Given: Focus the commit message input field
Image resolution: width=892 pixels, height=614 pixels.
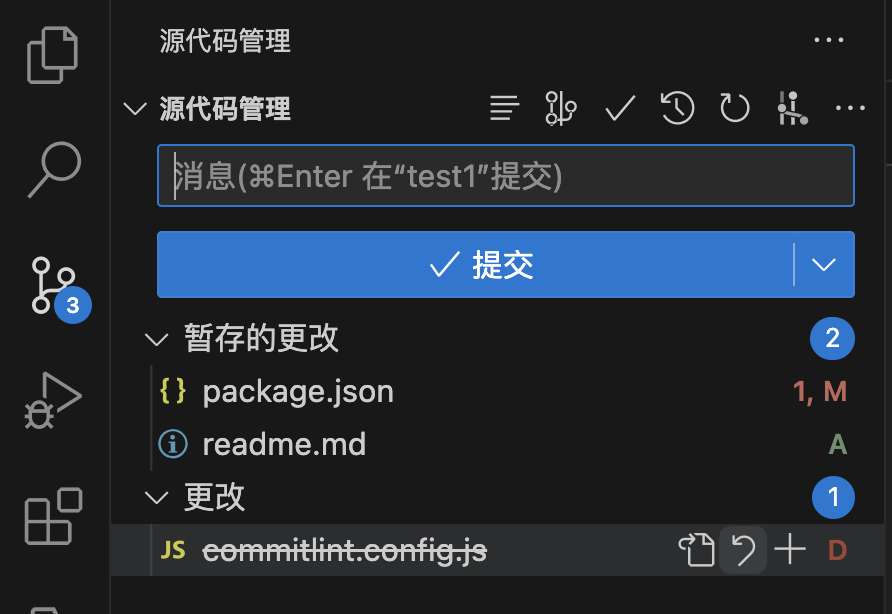Looking at the screenshot, I should (506, 175).
